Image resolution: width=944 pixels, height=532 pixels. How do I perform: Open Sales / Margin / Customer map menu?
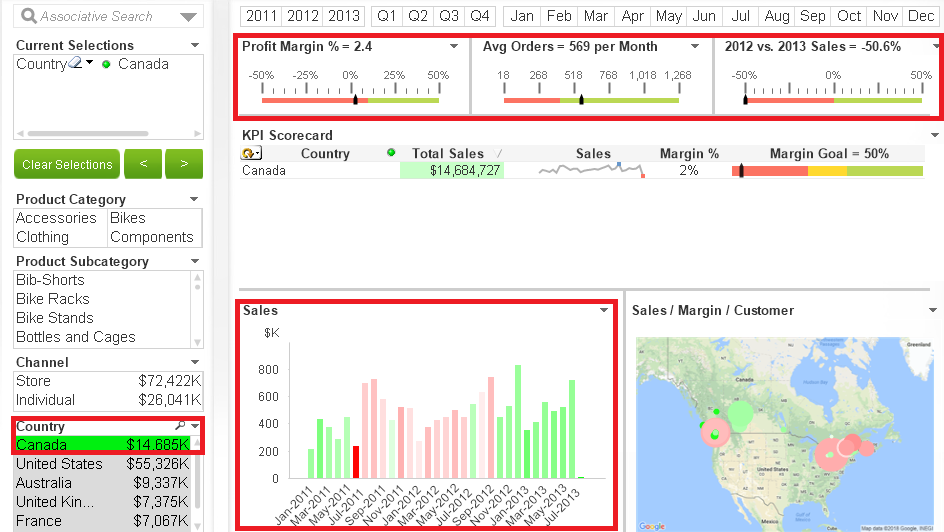(933, 310)
